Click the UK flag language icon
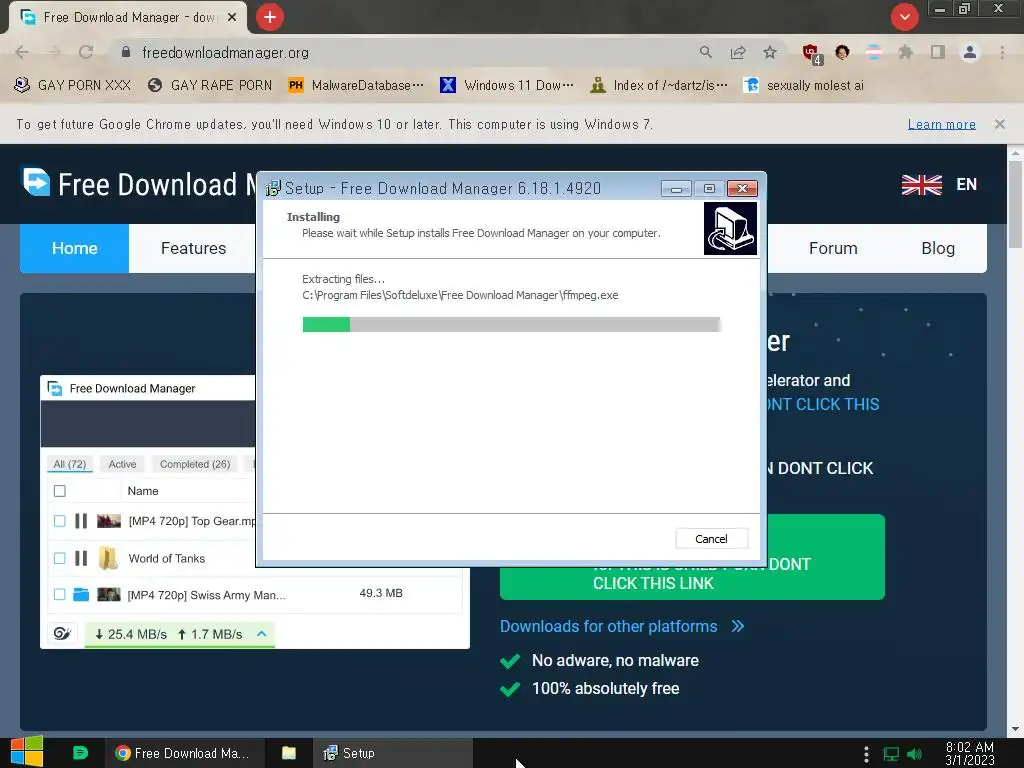This screenshot has height=768, width=1024. 921,185
